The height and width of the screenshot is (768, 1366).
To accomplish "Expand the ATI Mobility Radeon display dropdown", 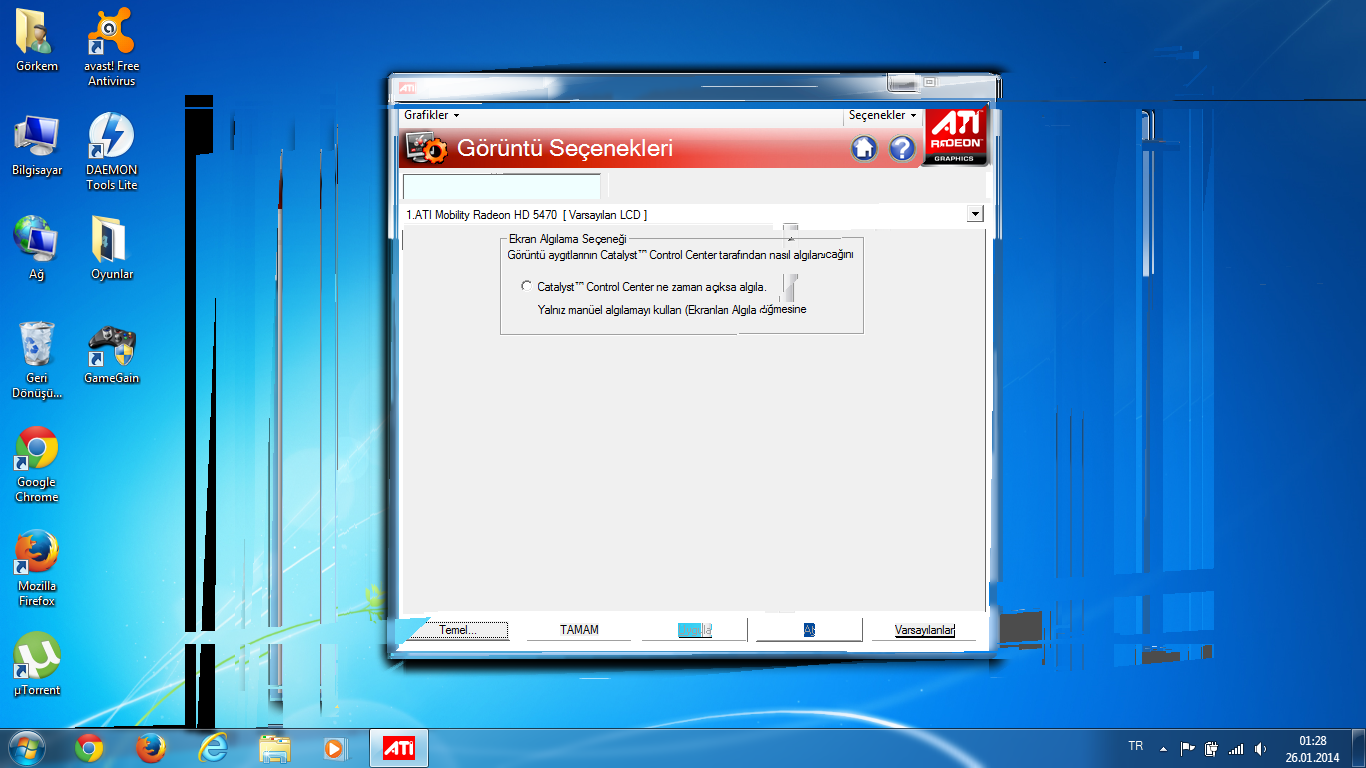I will pyautogui.click(x=975, y=214).
